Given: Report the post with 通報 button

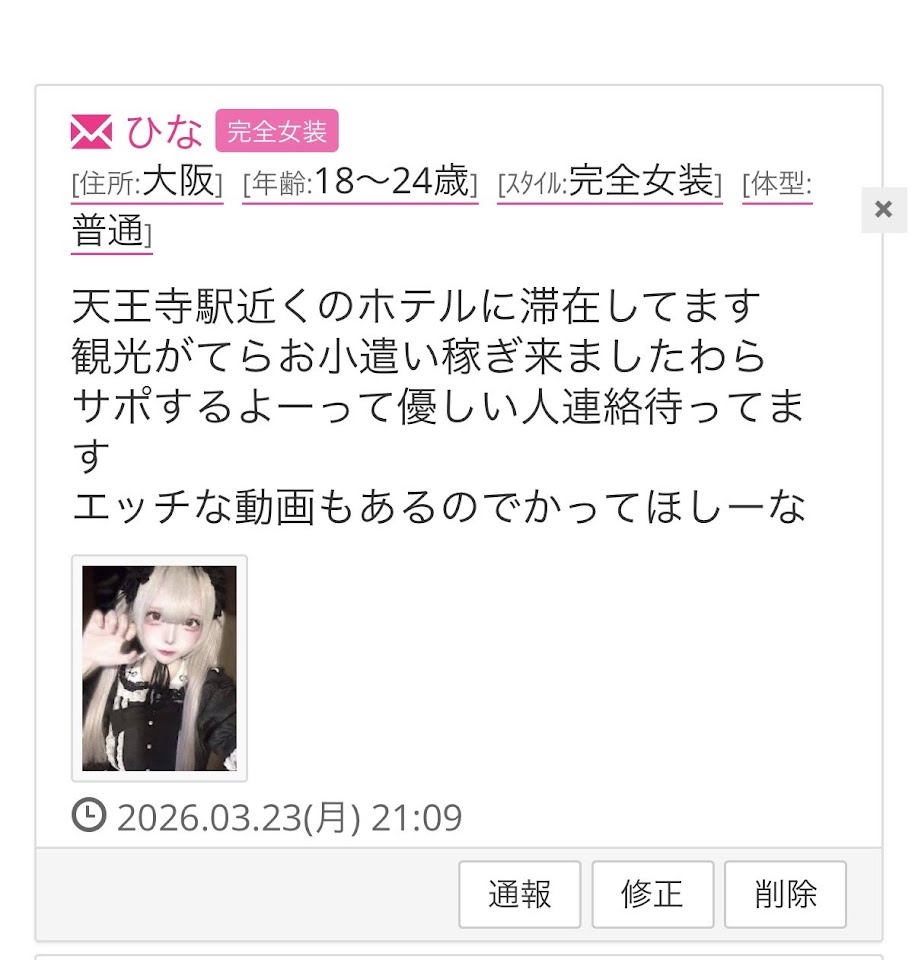Looking at the screenshot, I should tap(519, 894).
